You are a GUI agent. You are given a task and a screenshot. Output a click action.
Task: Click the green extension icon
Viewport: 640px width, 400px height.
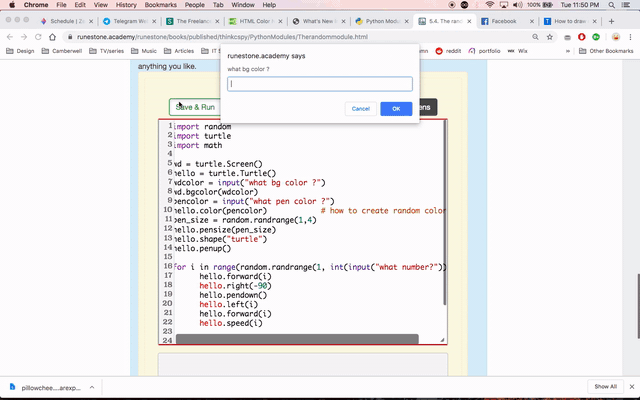pos(596,37)
